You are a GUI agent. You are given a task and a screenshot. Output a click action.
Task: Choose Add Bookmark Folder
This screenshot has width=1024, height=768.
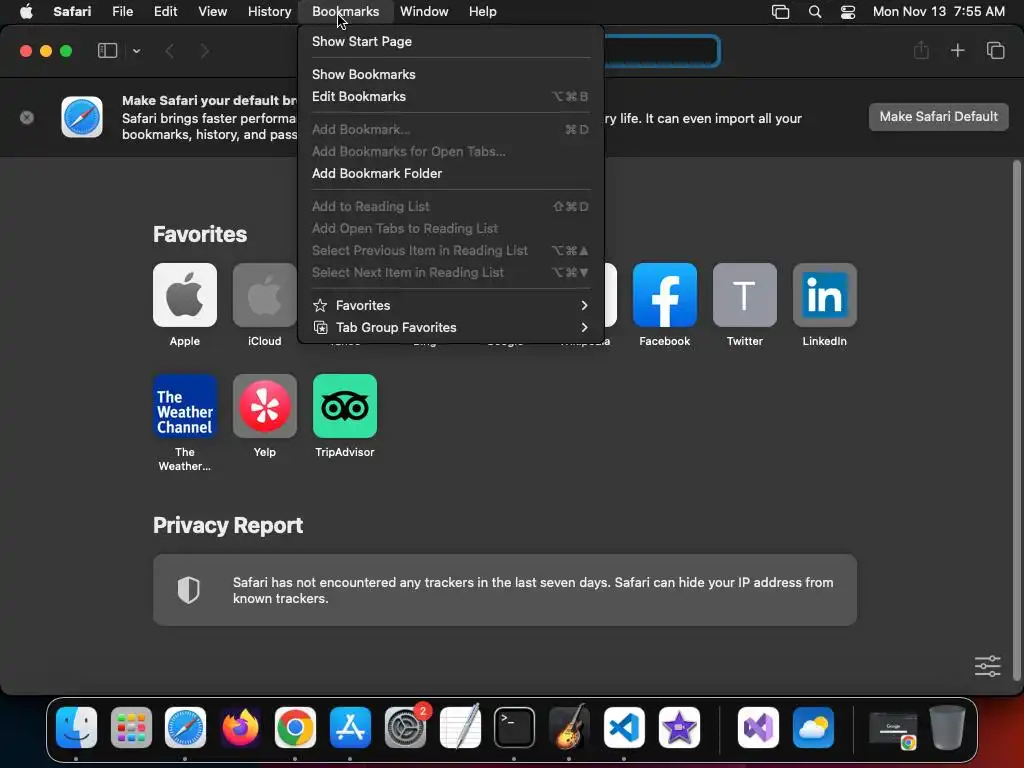(451, 174)
